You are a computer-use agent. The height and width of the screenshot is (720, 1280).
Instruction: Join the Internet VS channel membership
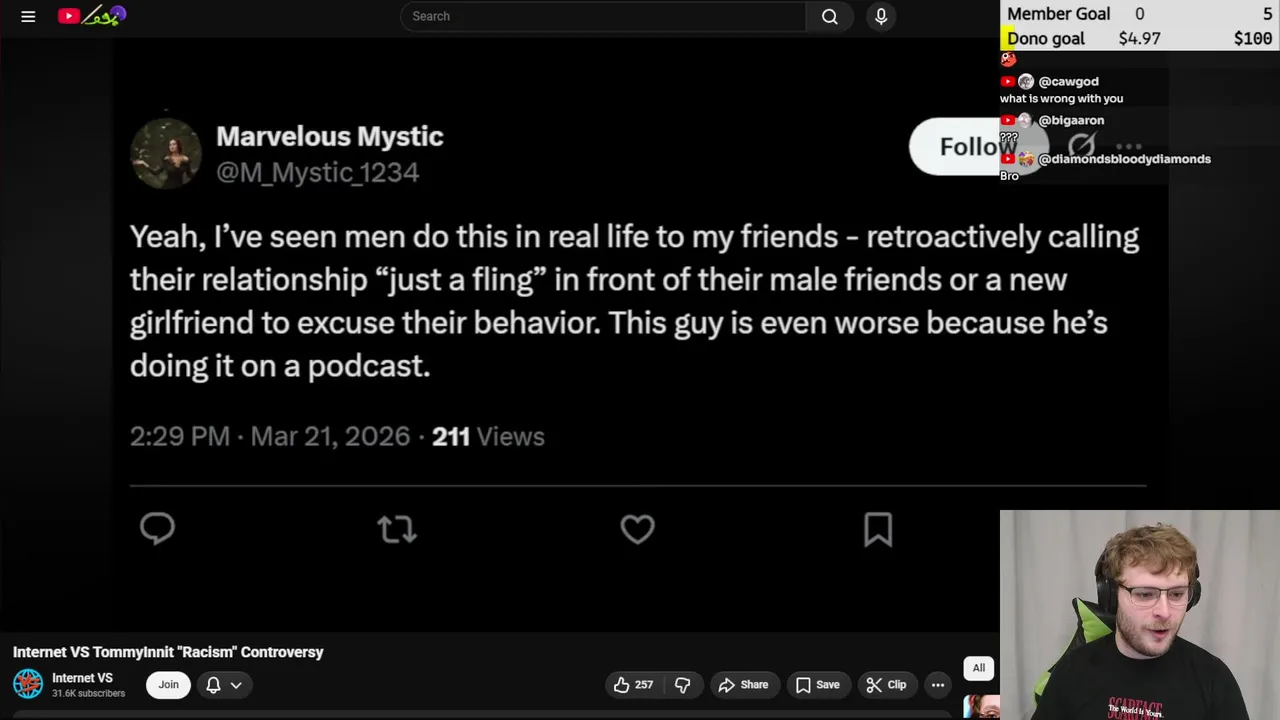pyautogui.click(x=168, y=685)
